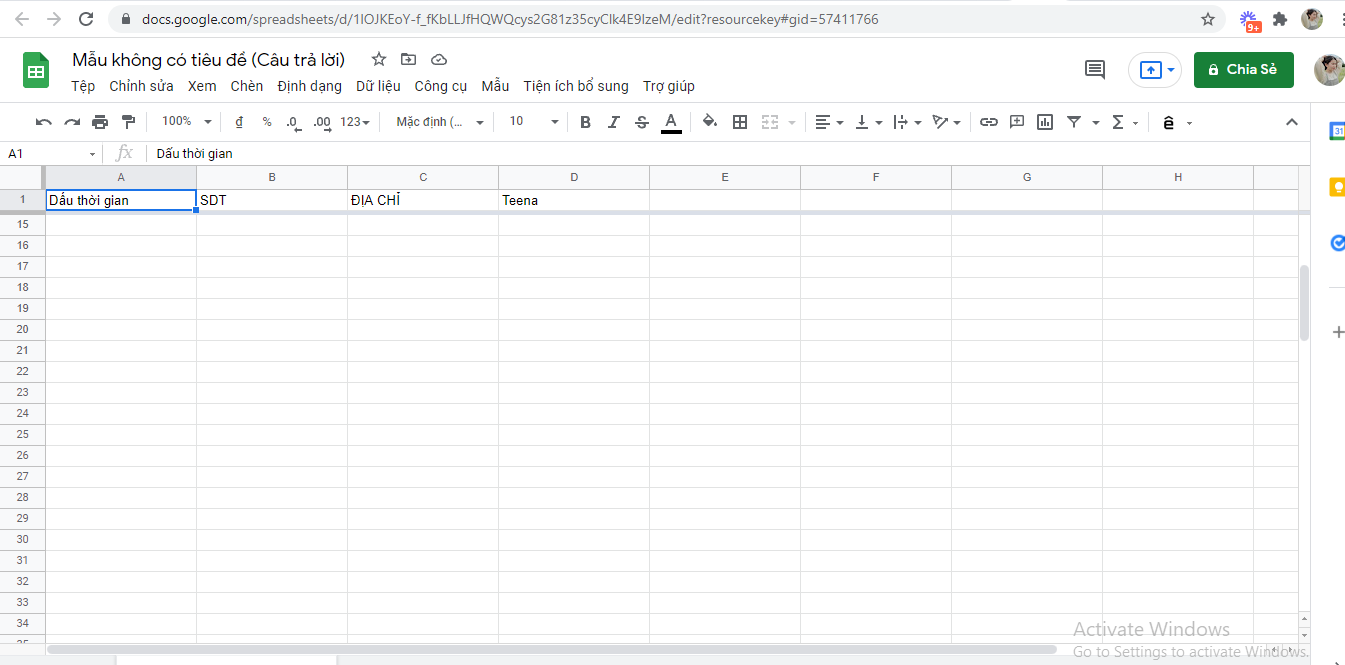This screenshot has width=1345, height=665.
Task: Open the Dữ liệu menu
Action: pyautogui.click(x=378, y=86)
